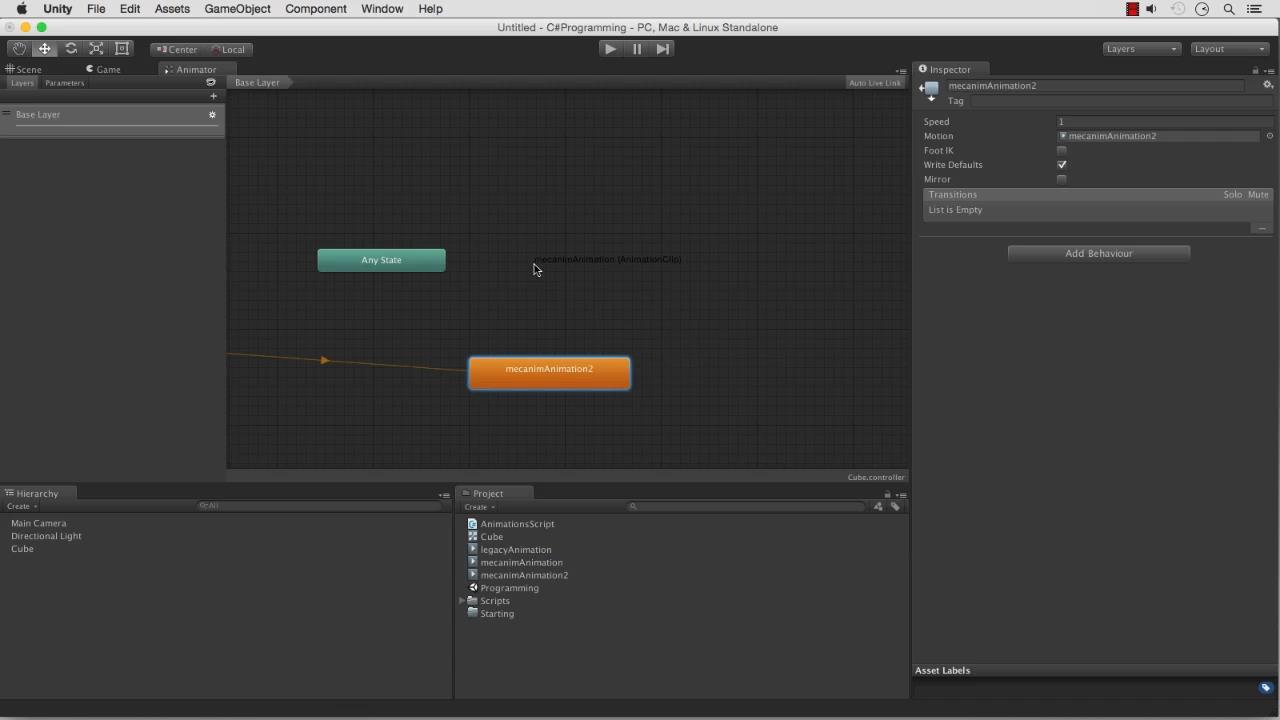Edit the Speed value field
Viewport: 1280px width, 720px height.
click(x=1165, y=122)
